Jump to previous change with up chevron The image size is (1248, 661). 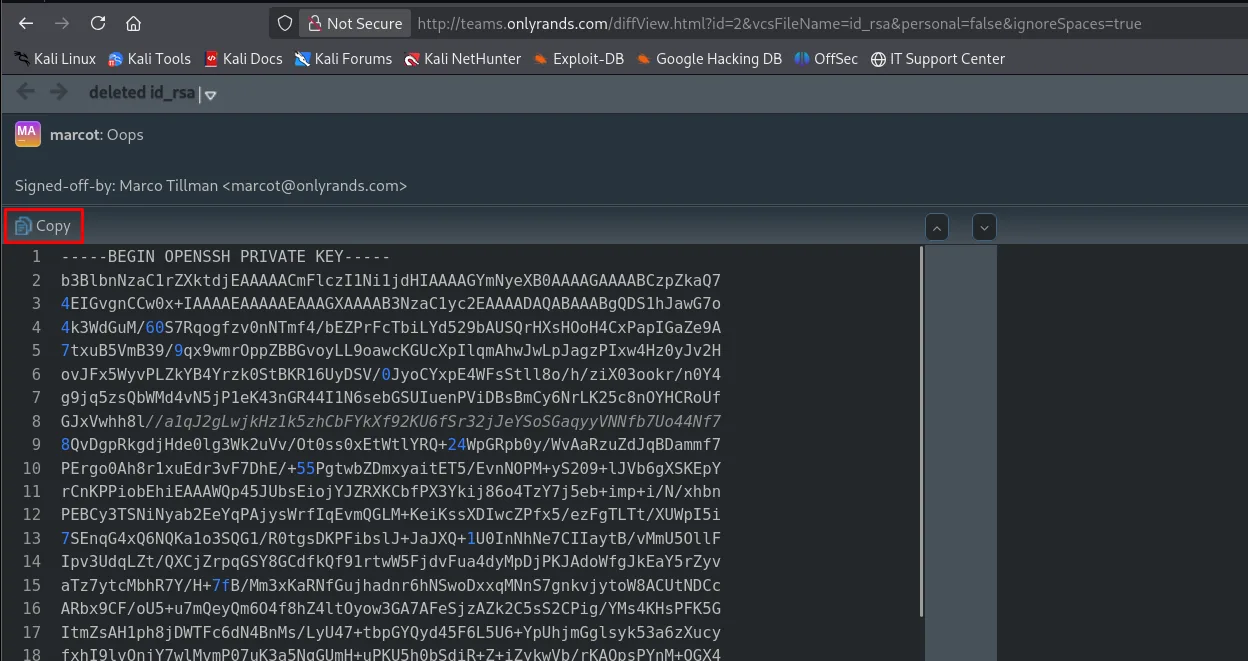coord(937,227)
